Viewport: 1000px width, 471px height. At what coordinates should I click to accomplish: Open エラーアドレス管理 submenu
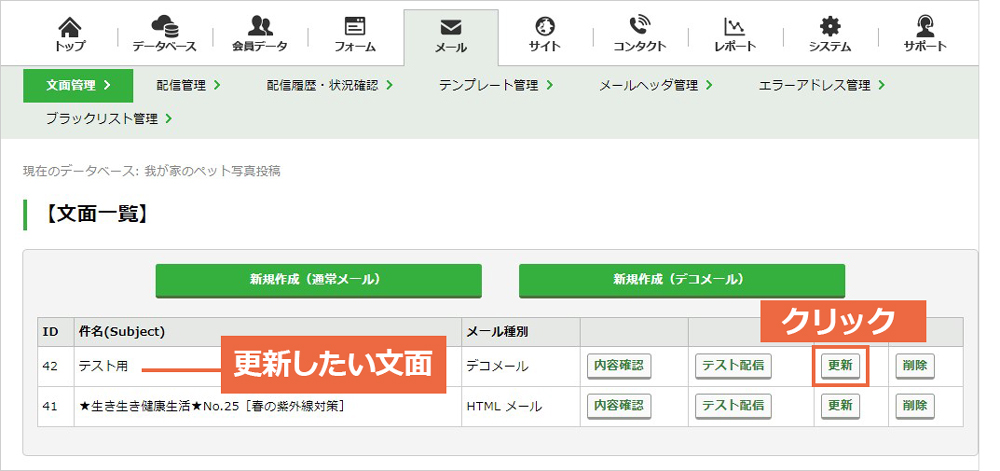coord(821,85)
